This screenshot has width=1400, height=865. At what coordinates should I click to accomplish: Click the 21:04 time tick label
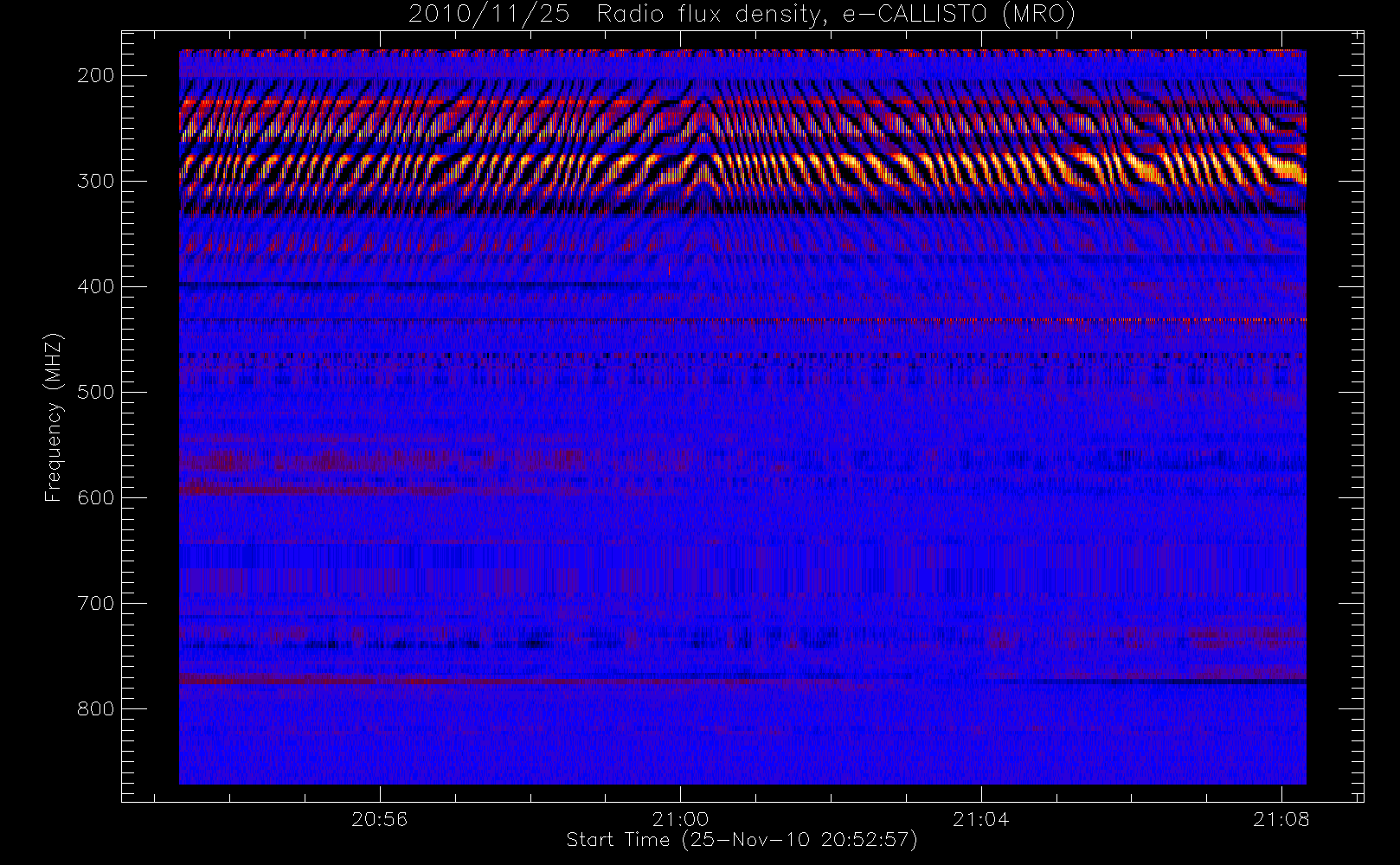[980, 819]
